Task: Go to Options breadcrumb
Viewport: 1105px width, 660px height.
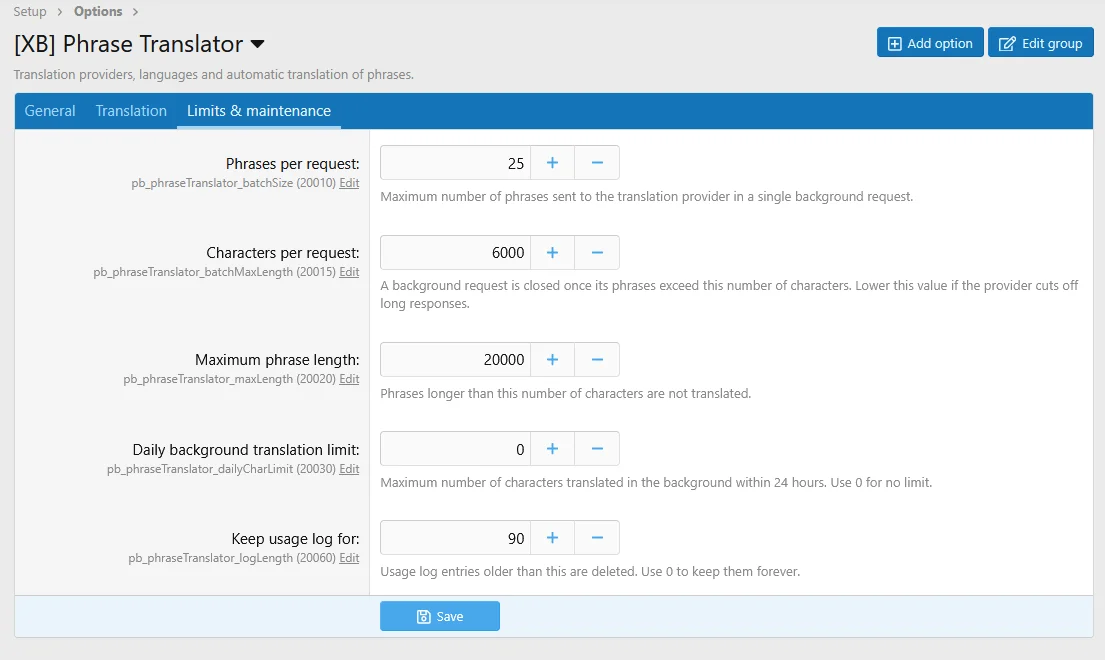Action: click(x=98, y=11)
